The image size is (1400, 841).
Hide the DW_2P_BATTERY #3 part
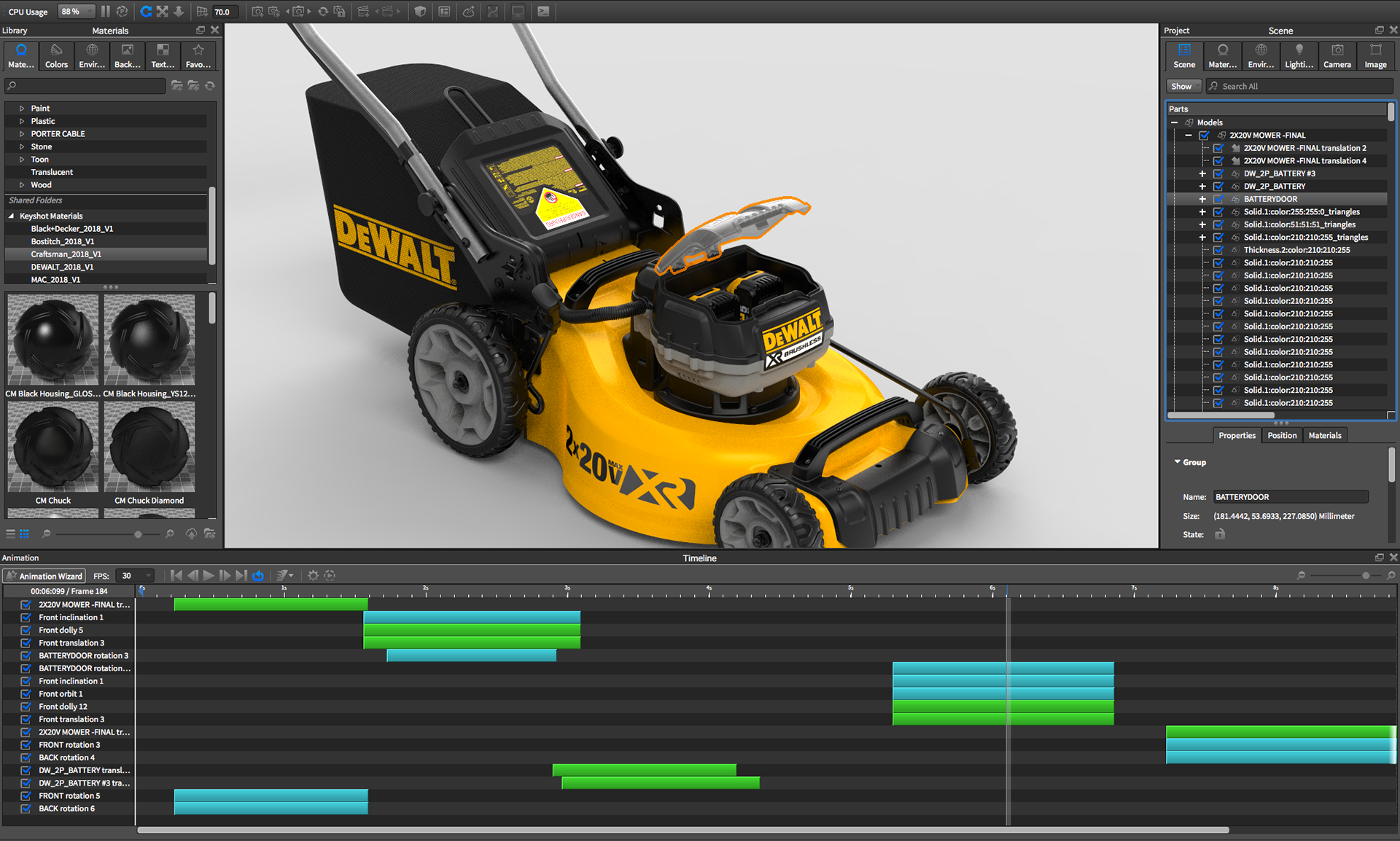[x=1218, y=173]
